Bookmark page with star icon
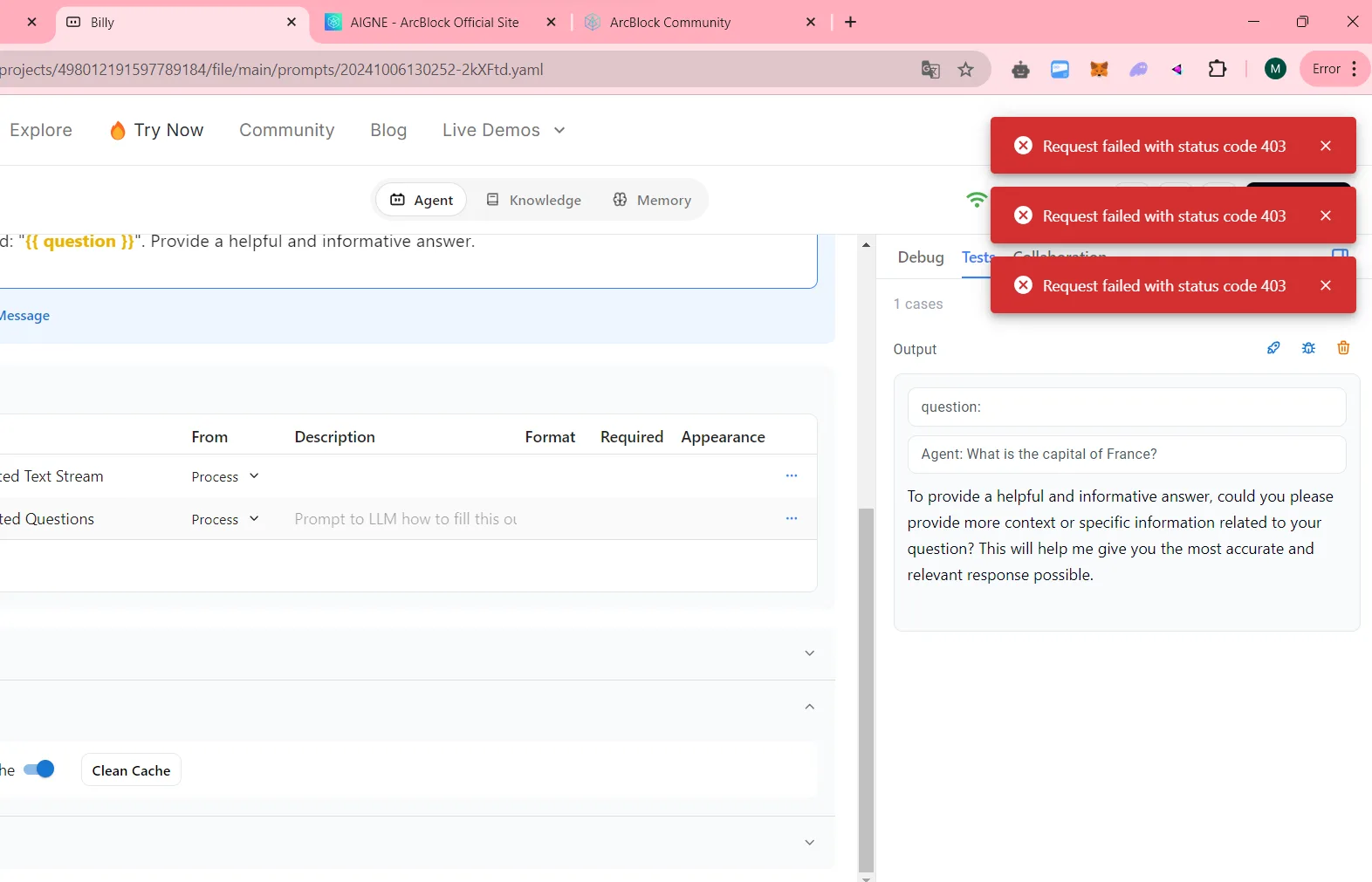1372x882 pixels. (965, 70)
